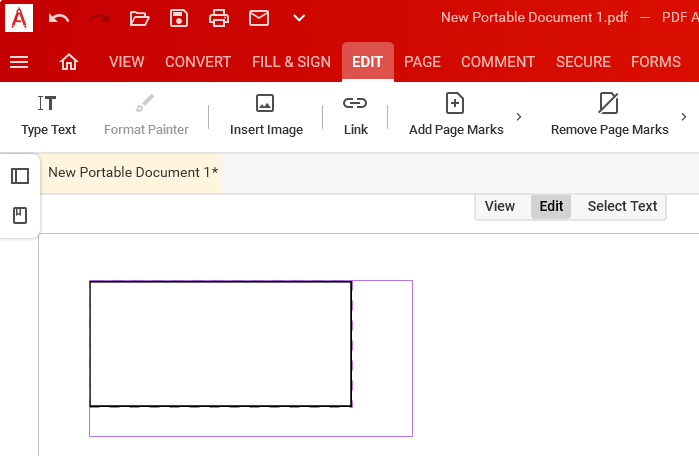
Task: Expand the quick access toolbar dropdown
Action: pyautogui.click(x=299, y=18)
